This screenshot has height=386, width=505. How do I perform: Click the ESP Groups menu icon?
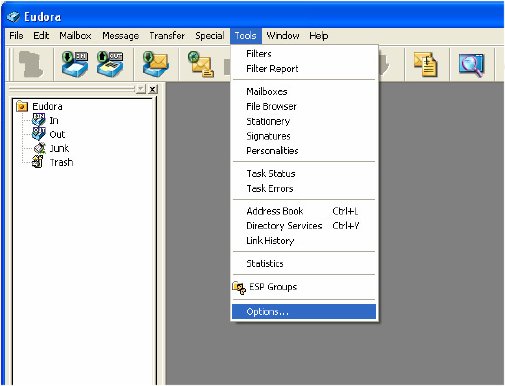(x=239, y=288)
